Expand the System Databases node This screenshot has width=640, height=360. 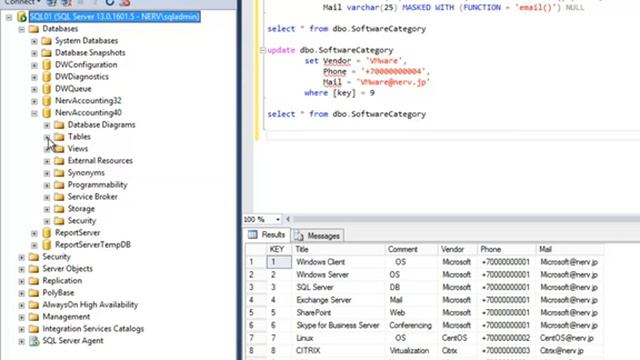click(34, 41)
